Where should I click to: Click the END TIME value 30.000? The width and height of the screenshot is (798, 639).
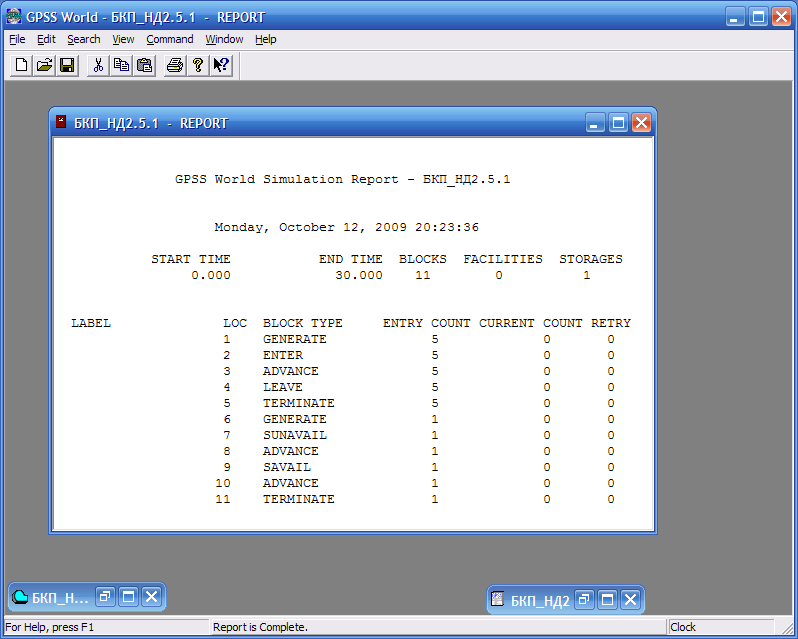(359, 275)
